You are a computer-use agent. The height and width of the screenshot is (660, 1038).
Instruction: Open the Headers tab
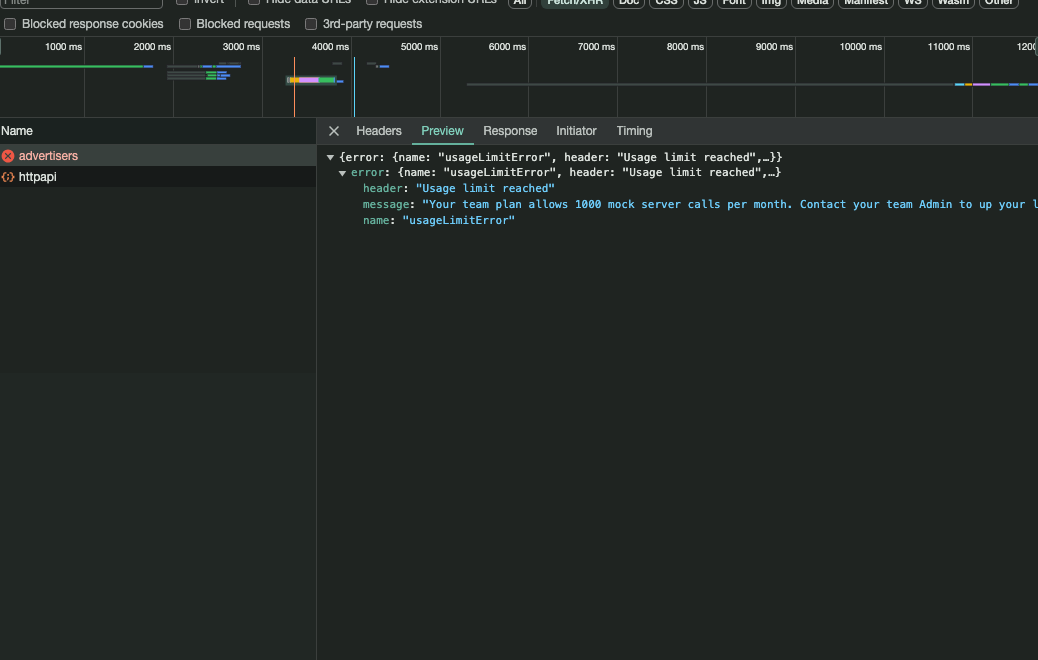click(x=379, y=131)
